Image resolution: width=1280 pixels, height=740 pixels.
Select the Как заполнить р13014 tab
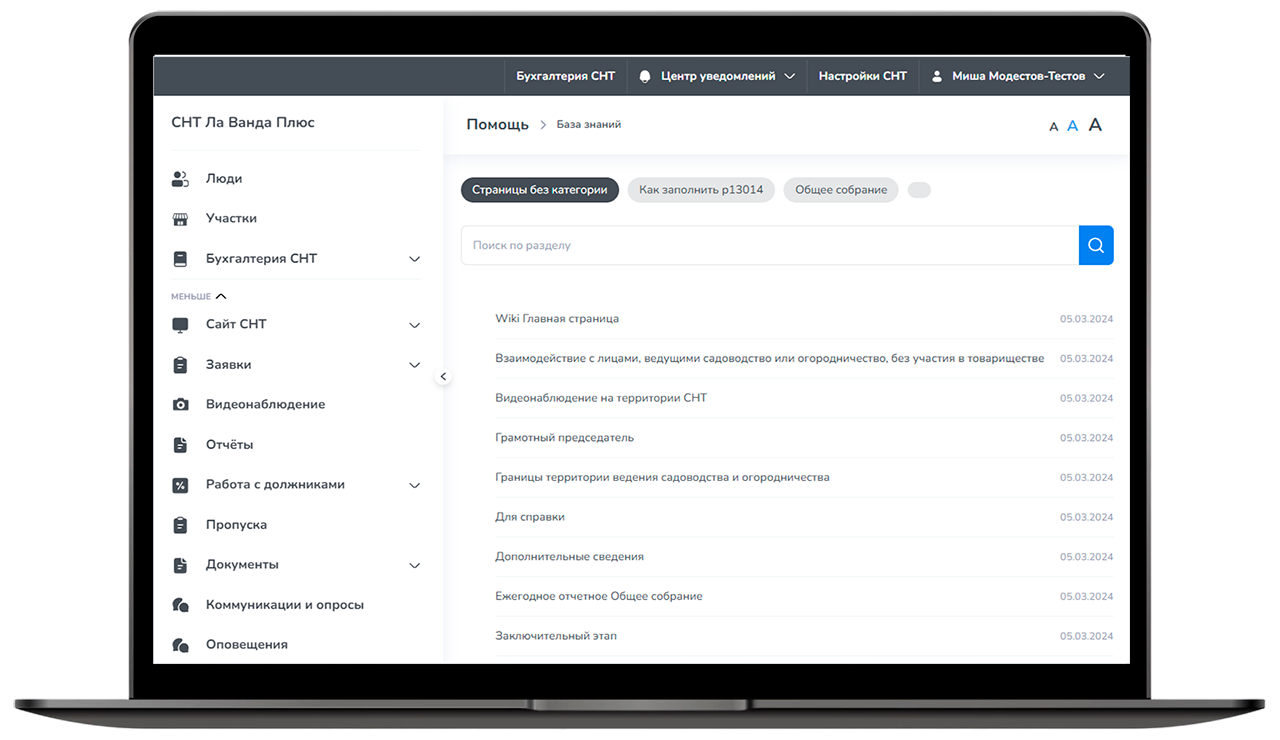(701, 190)
